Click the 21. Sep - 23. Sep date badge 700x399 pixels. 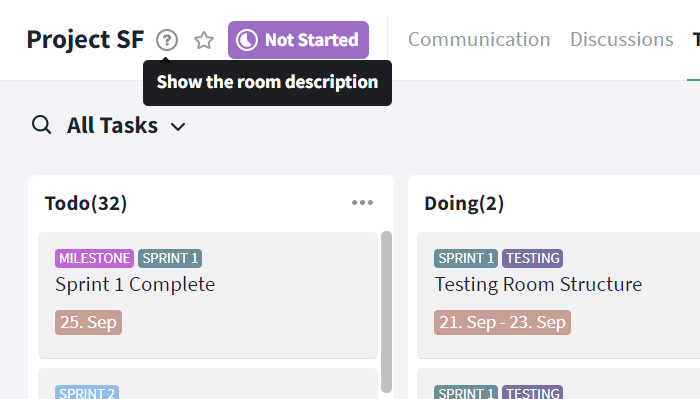(502, 322)
